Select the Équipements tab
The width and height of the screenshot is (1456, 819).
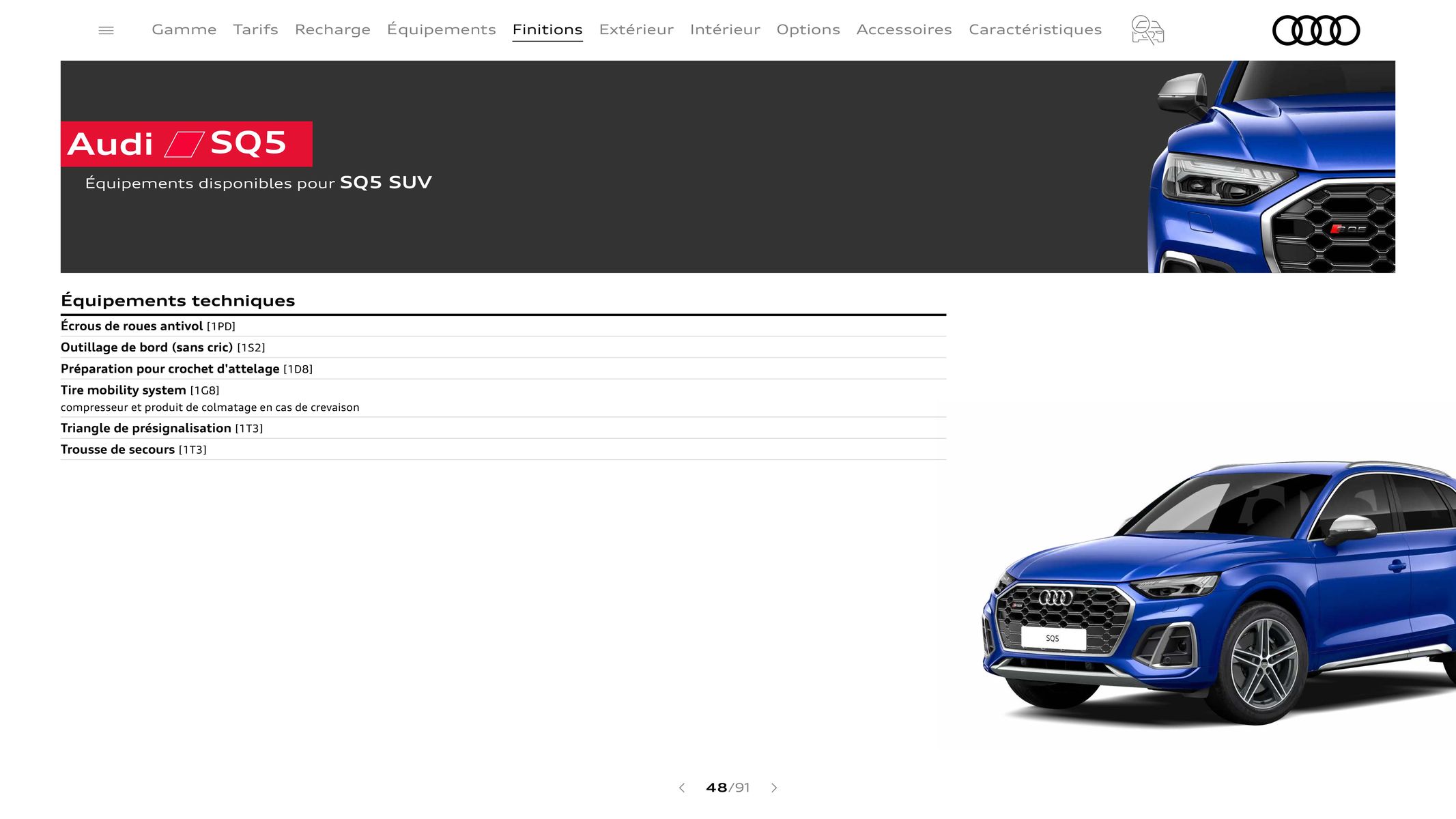point(442,29)
